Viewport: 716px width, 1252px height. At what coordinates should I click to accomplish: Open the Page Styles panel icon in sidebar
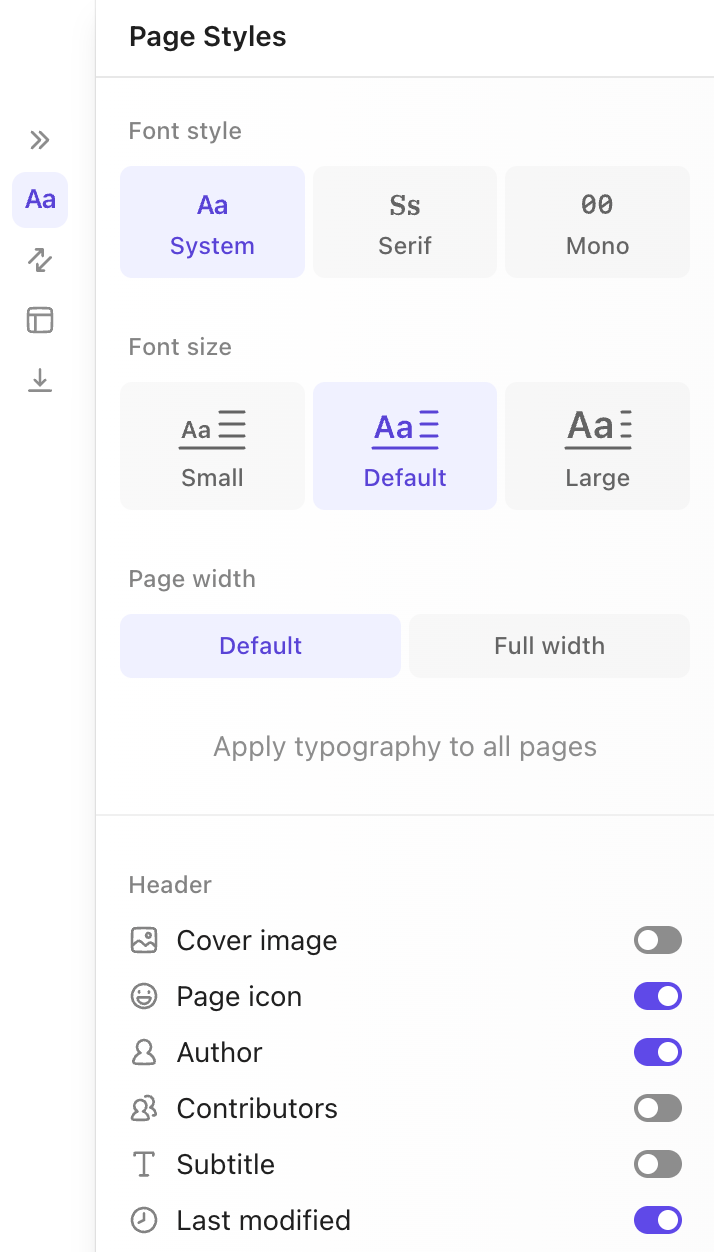coord(39,199)
